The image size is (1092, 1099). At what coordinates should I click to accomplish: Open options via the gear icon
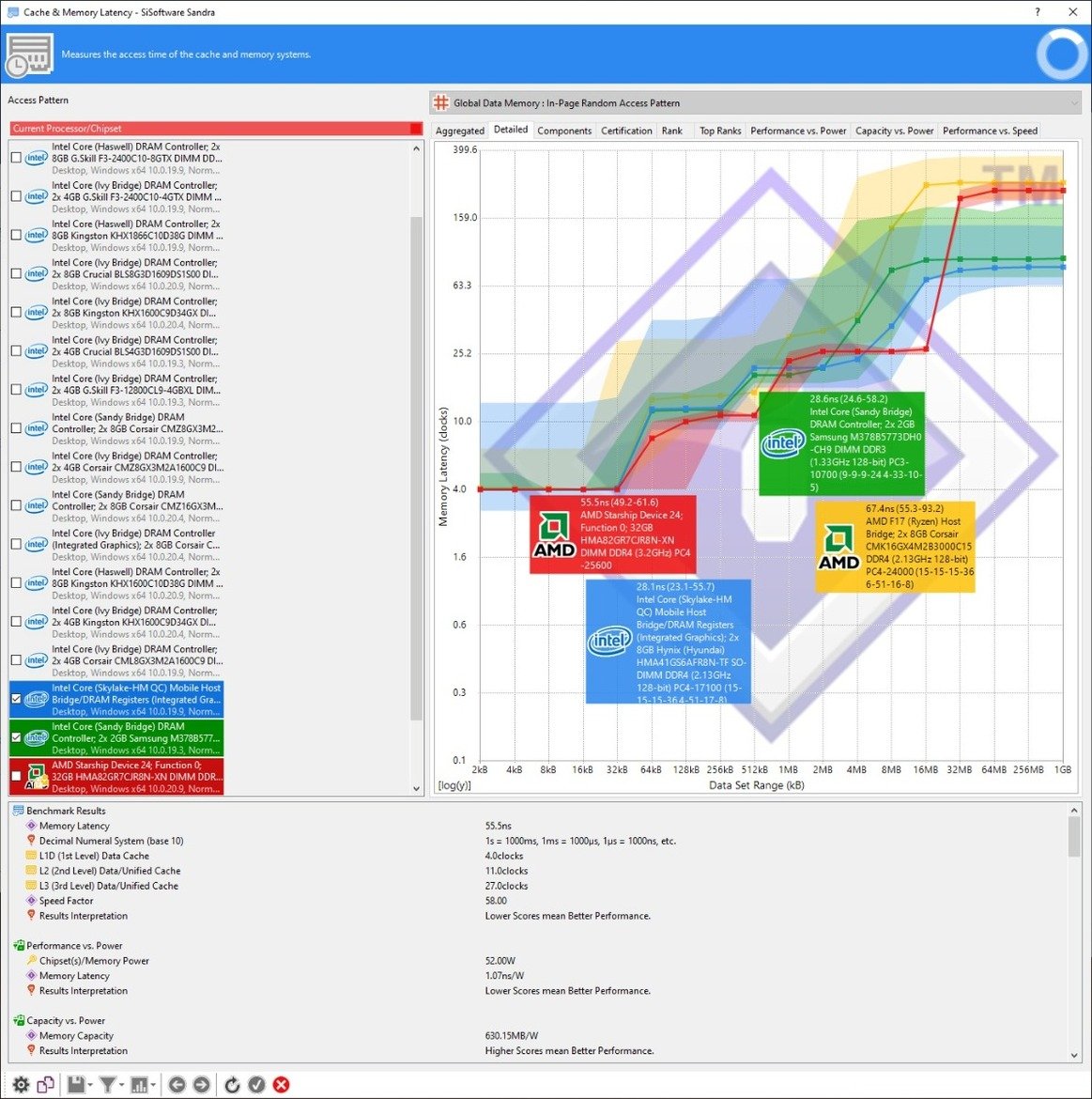pos(21,1084)
